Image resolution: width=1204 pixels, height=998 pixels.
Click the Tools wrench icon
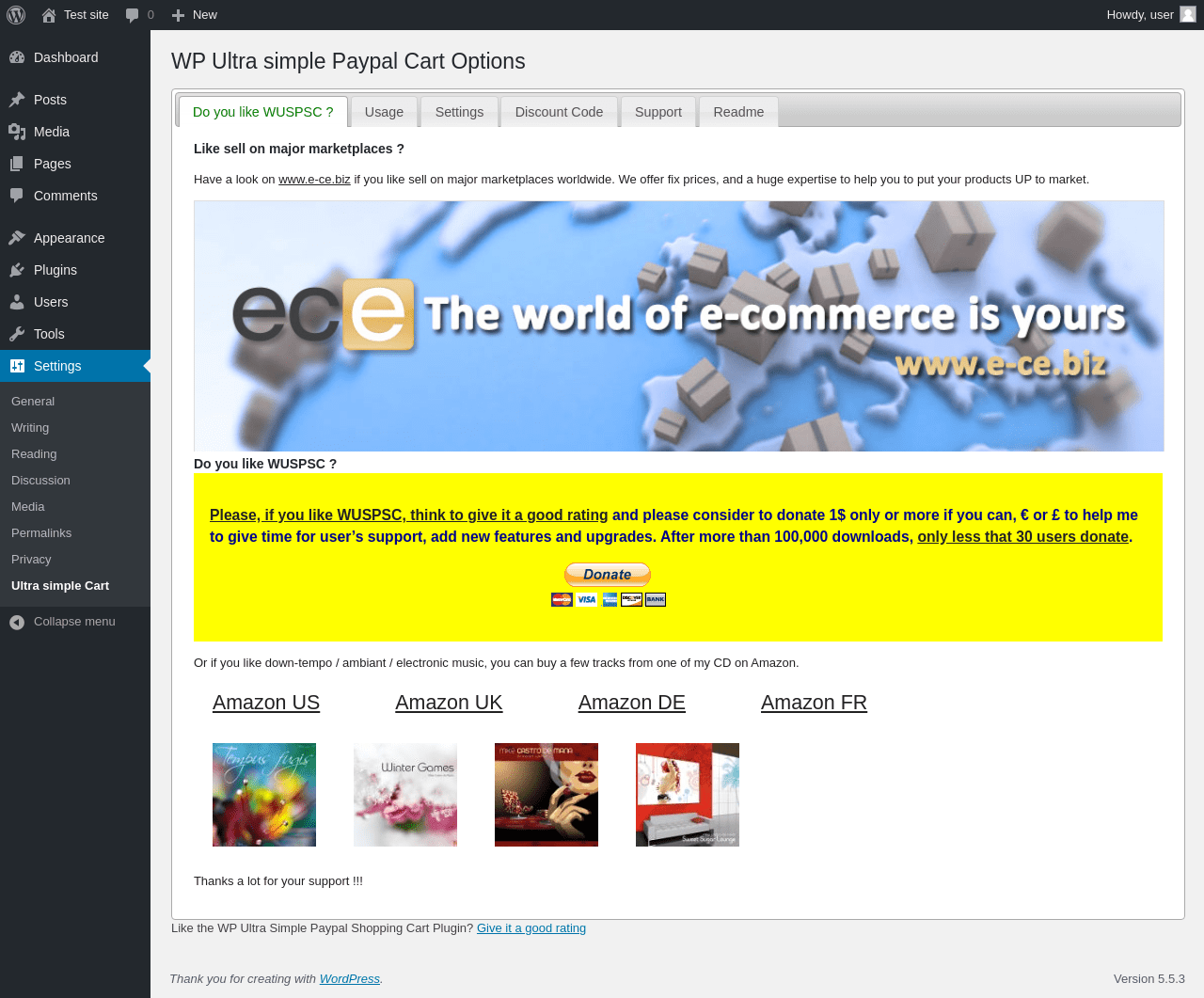click(x=17, y=334)
